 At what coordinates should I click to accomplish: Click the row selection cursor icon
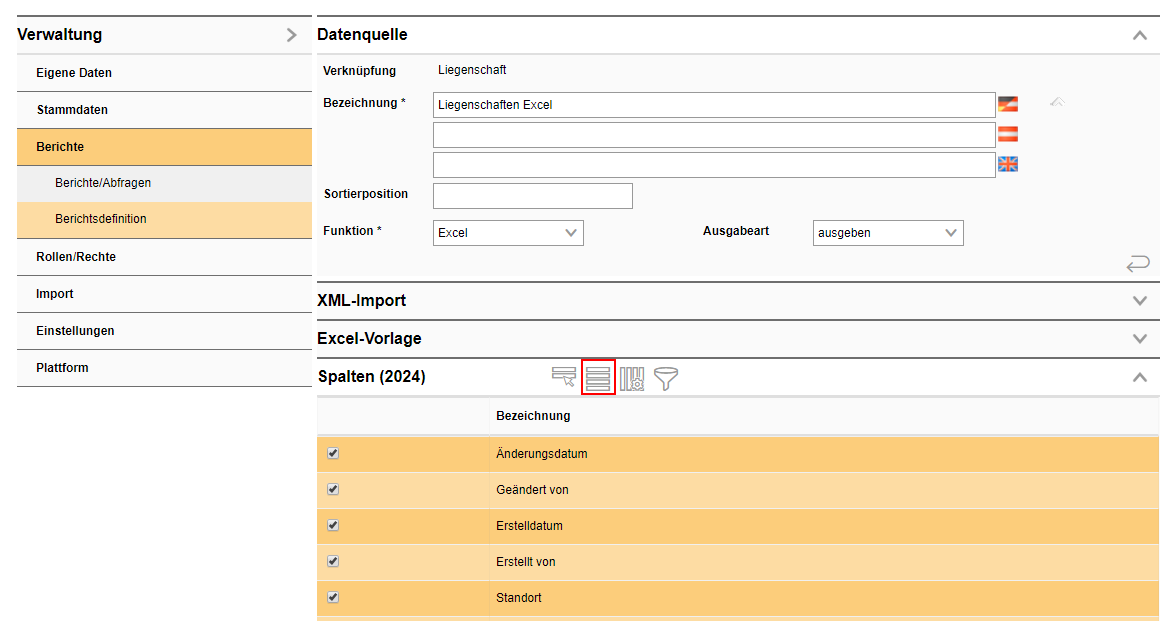[x=564, y=377]
